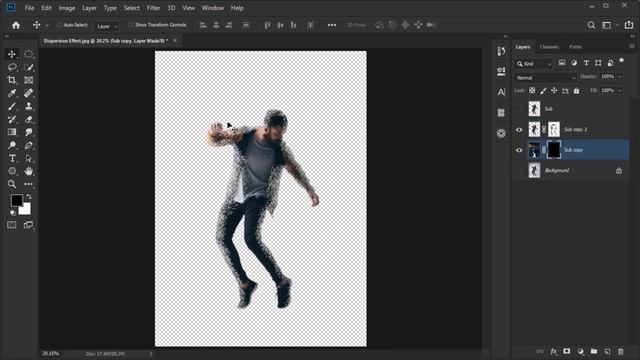Select the Lasso tool
640x360 pixels.
coord(12,67)
